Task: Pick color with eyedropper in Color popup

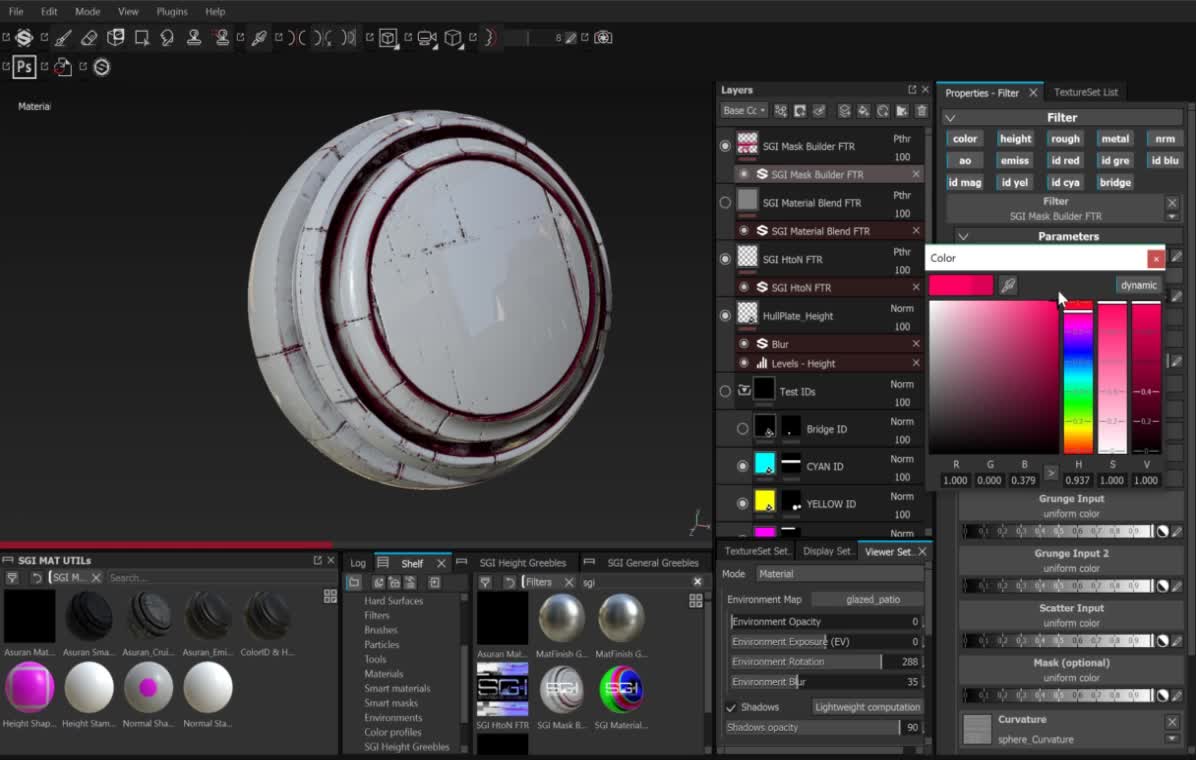Action: tap(1008, 285)
